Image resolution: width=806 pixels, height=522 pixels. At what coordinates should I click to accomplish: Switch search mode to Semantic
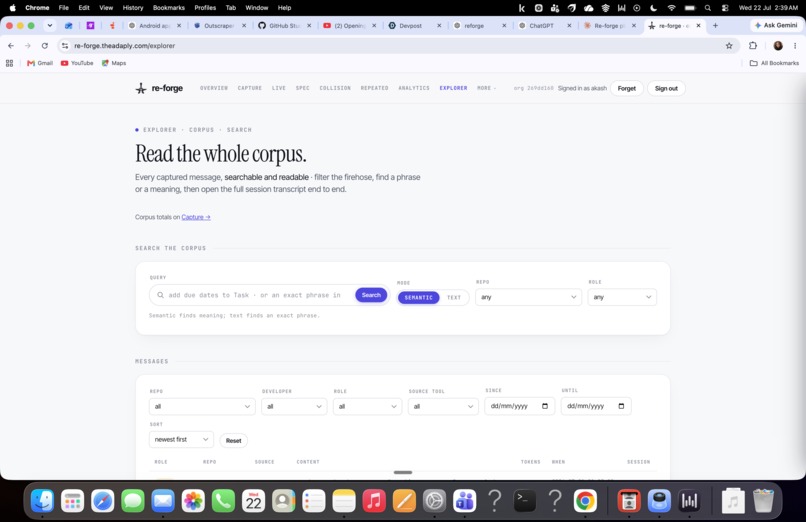coord(418,297)
